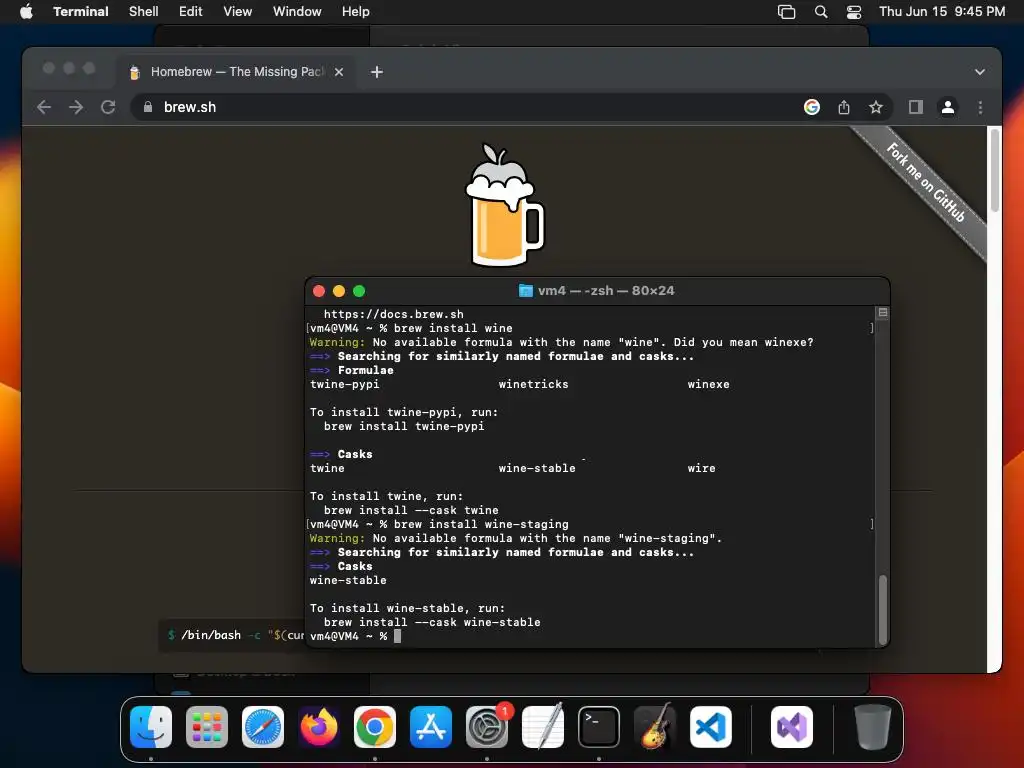
Task: Open the Help menu
Action: 355,12
